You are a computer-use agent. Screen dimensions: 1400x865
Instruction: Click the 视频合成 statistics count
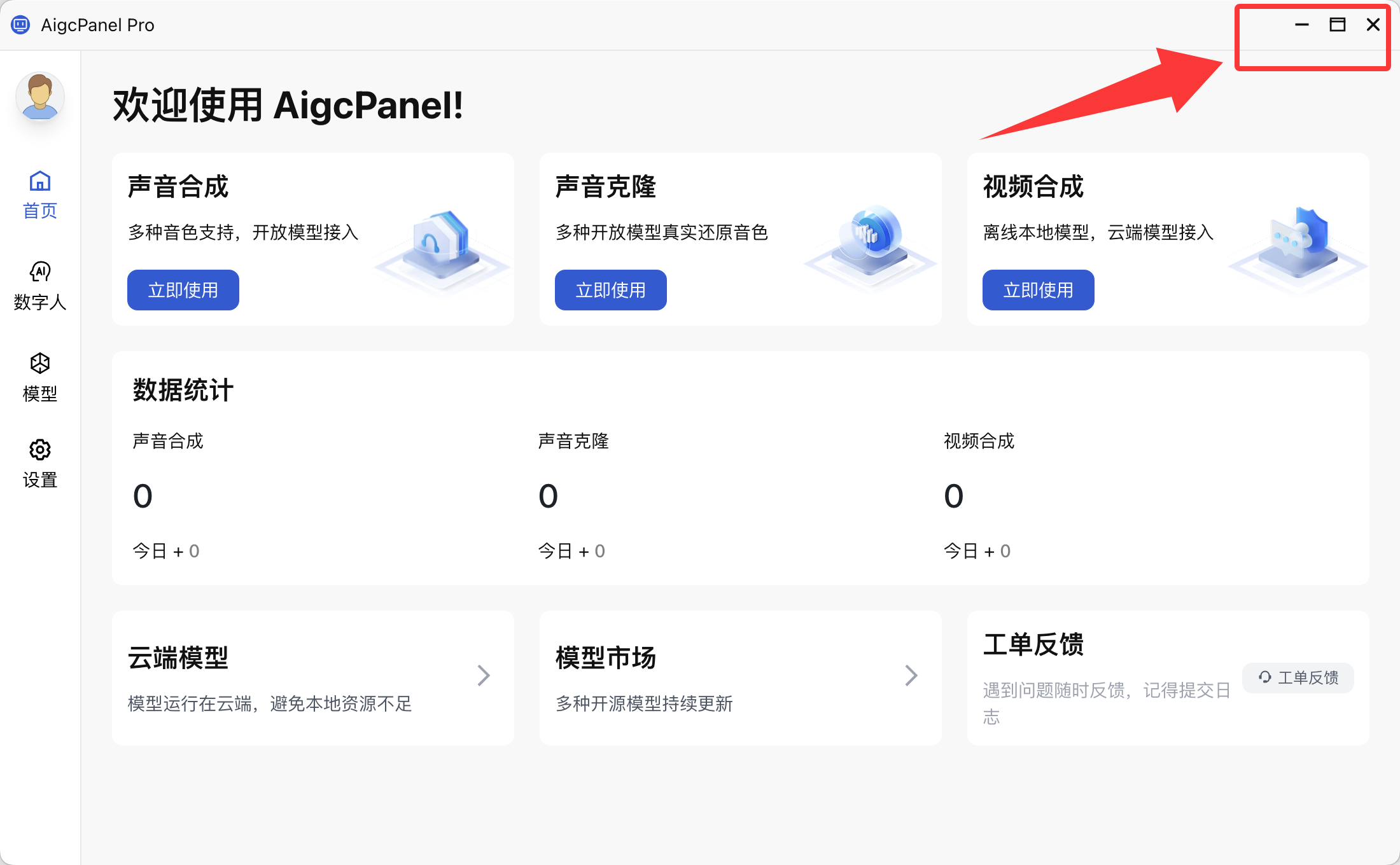click(x=954, y=496)
